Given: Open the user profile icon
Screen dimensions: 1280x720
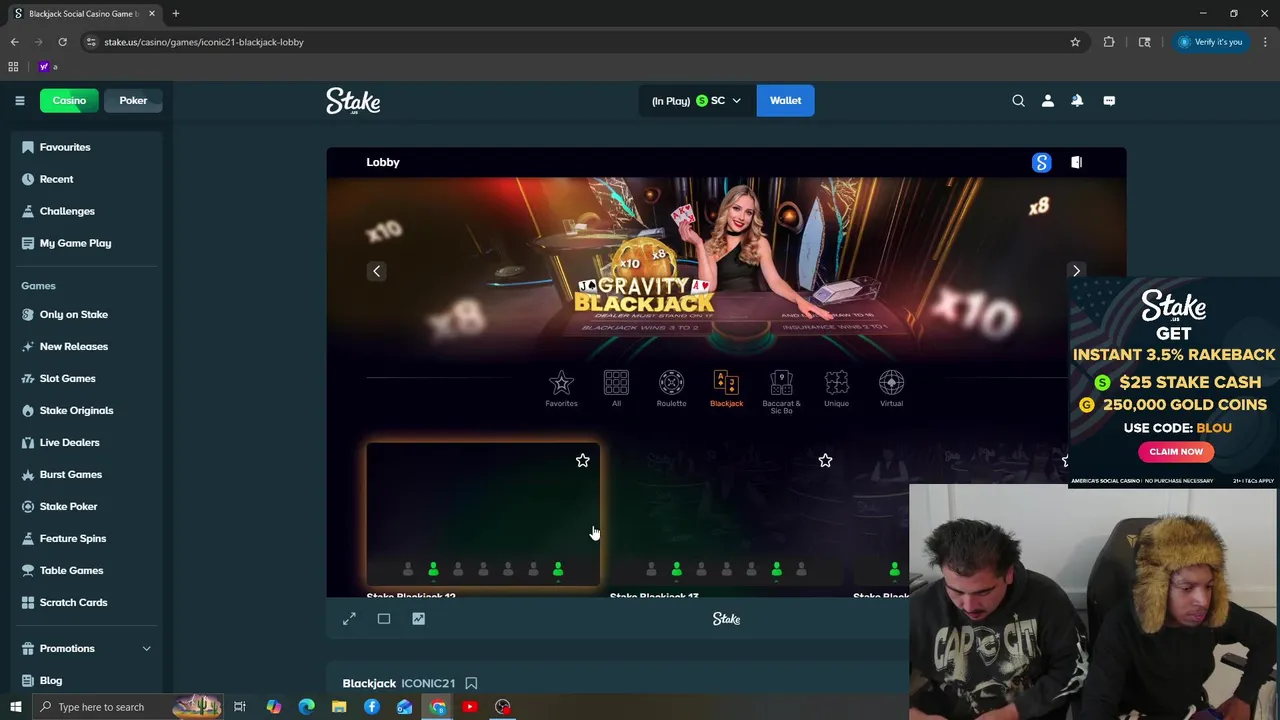Looking at the screenshot, I should tap(1047, 100).
